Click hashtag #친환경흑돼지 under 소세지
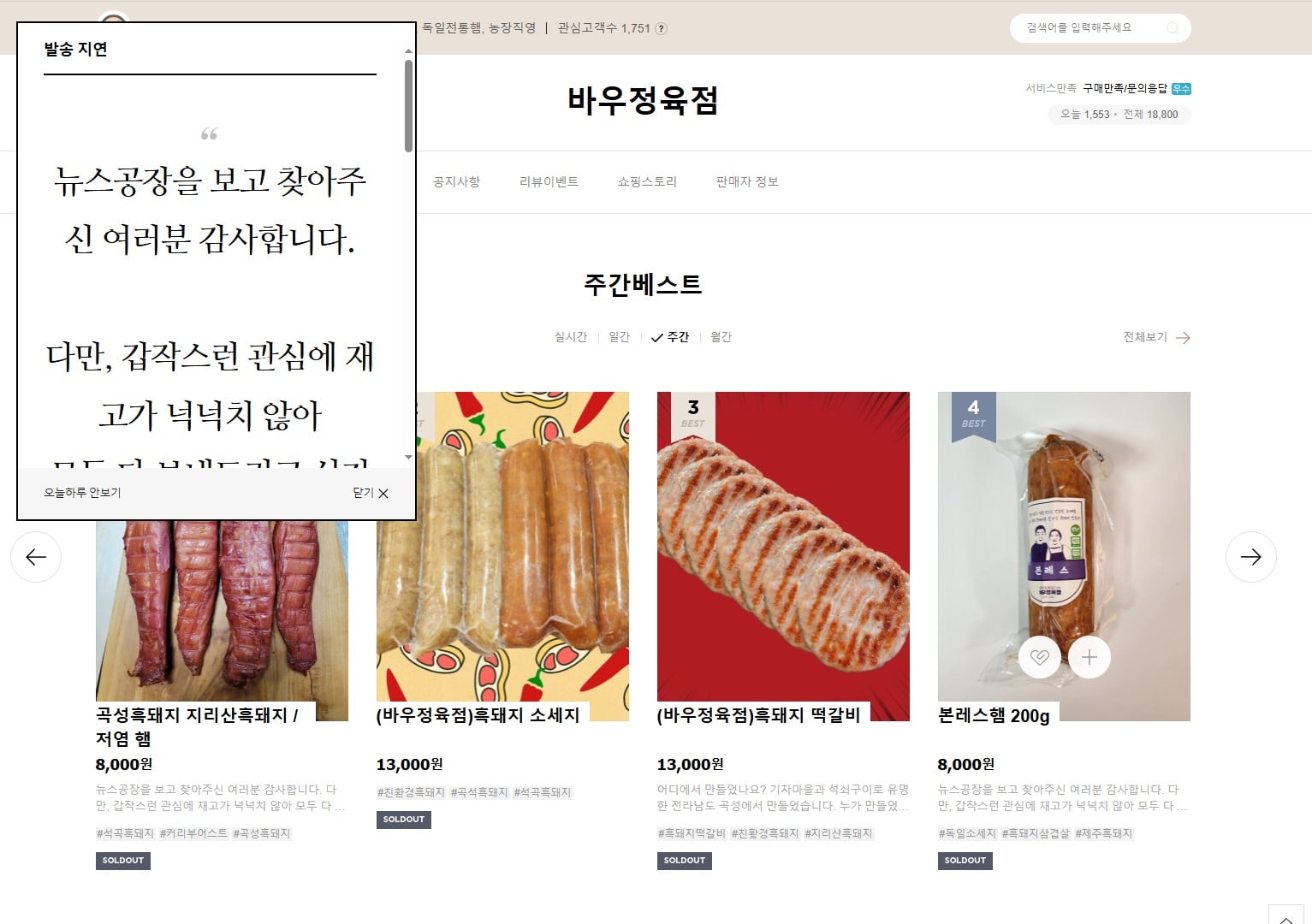 point(411,792)
